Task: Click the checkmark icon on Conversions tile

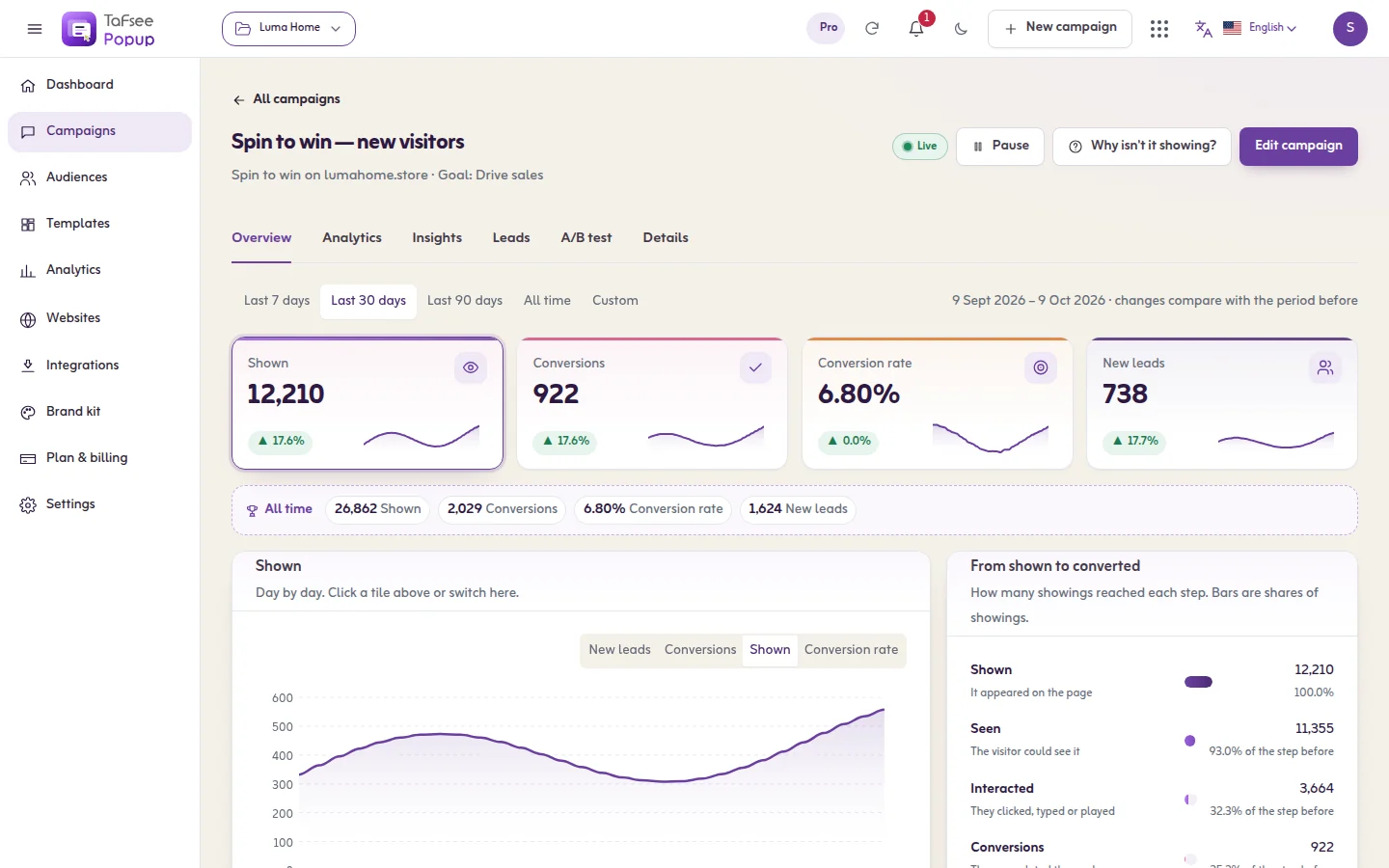Action: (755, 367)
